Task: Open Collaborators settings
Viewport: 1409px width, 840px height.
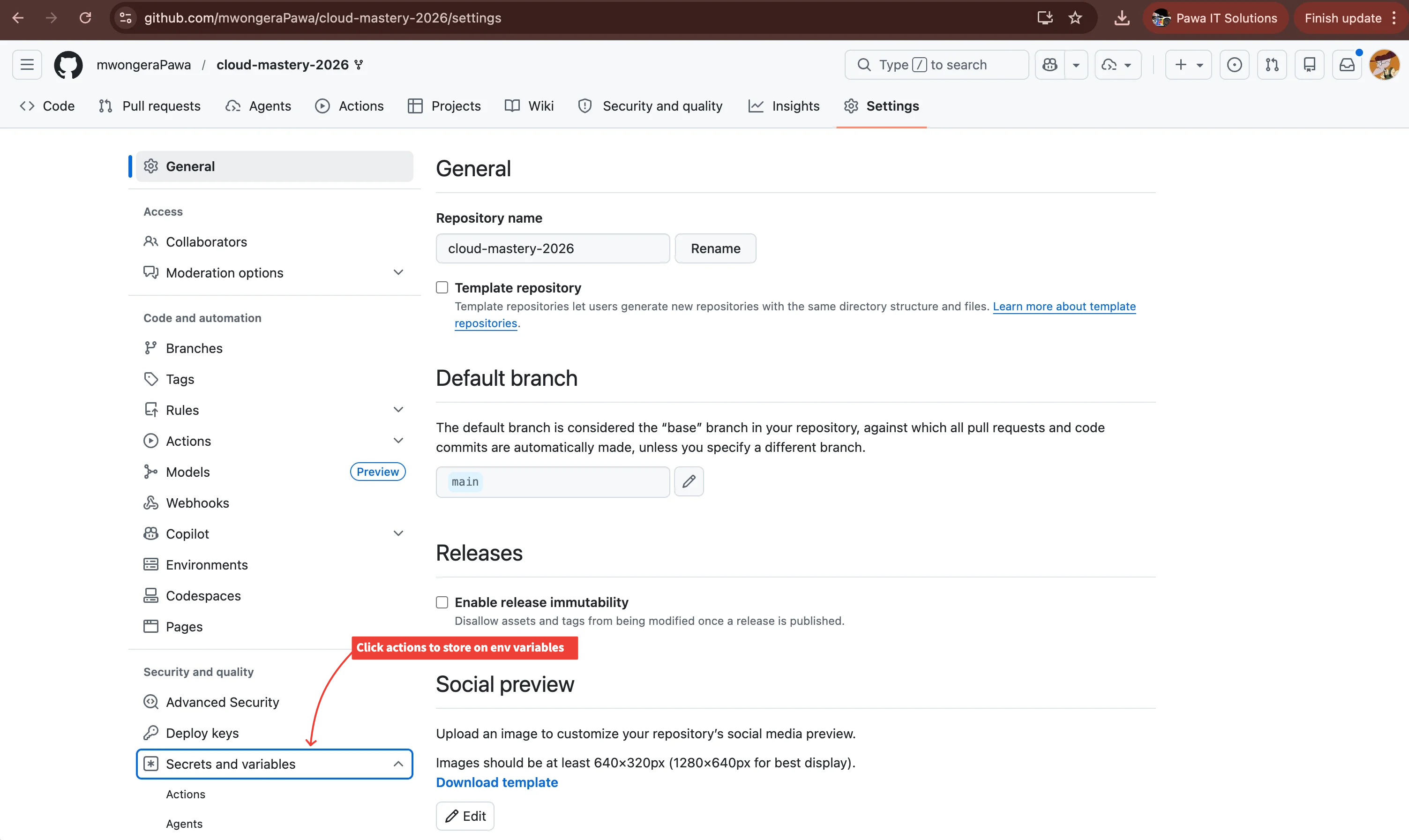Action: click(x=275, y=242)
